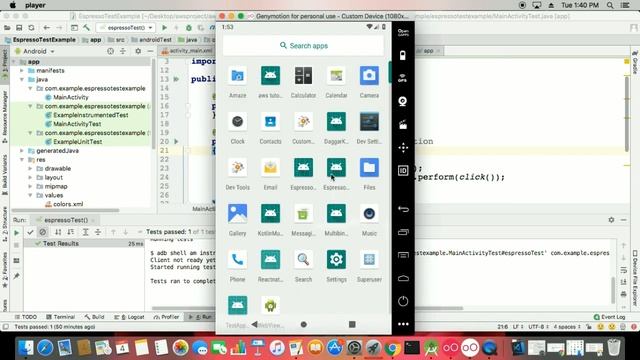Open Chrome from the Dock
The image size is (640, 360).
coord(392,348)
